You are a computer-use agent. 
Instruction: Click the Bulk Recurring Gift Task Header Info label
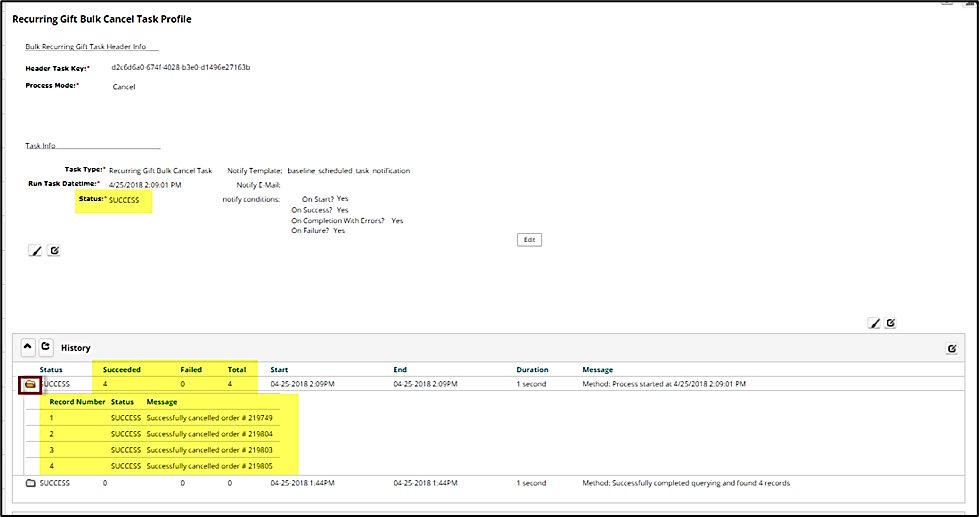86,46
